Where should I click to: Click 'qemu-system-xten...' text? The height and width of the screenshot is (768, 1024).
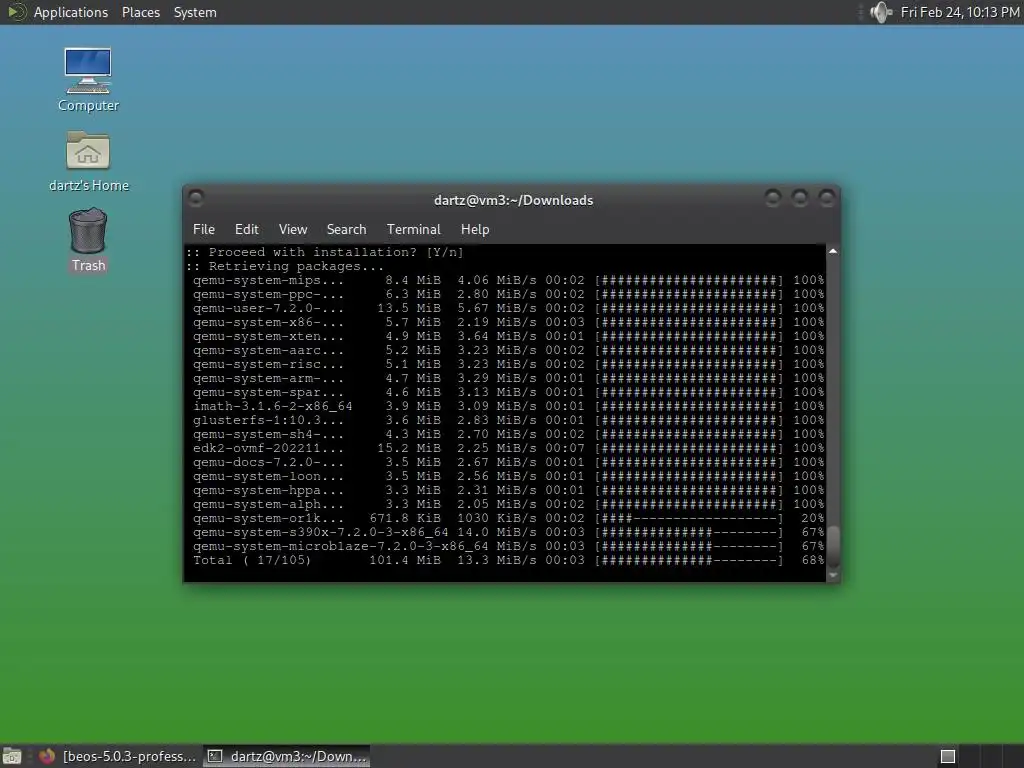[x=268, y=336]
